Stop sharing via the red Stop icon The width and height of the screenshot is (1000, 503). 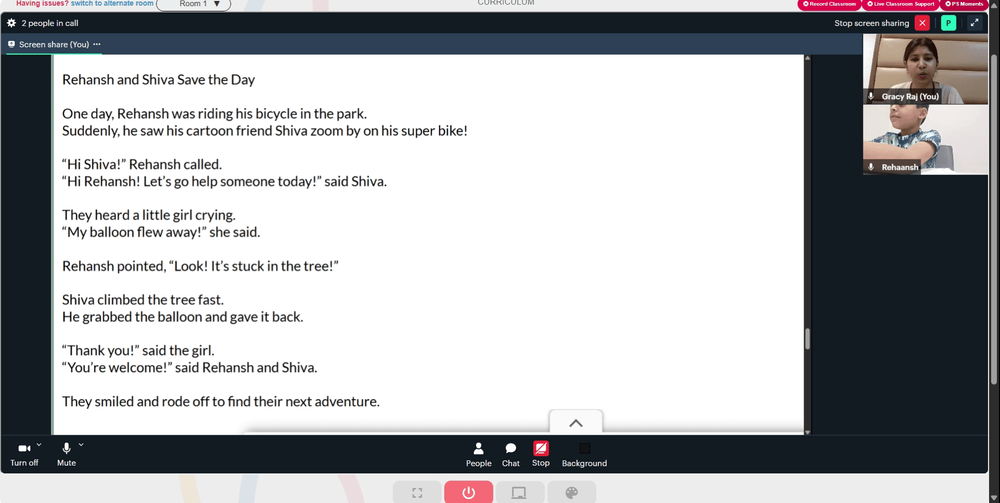click(541, 448)
